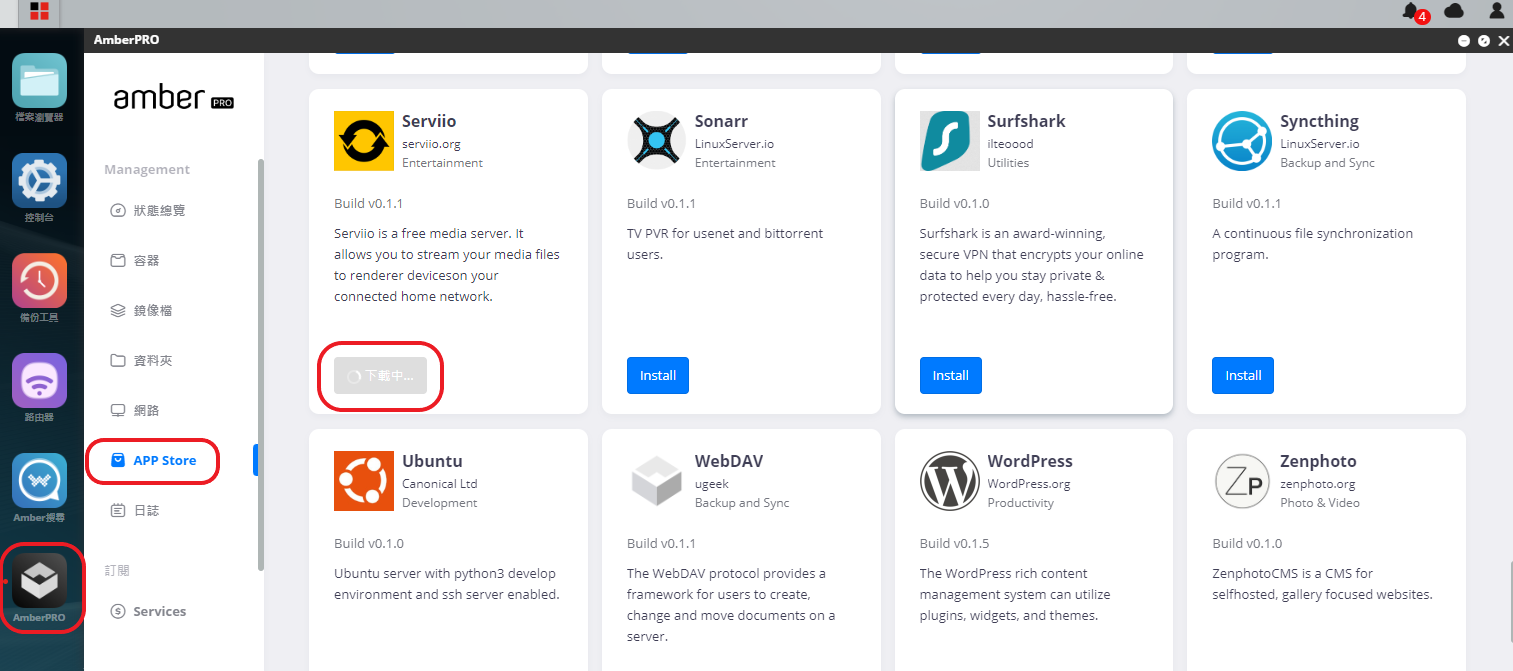This screenshot has width=1513, height=671.
Task: Click the Surfshark app title
Action: [x=1027, y=121]
